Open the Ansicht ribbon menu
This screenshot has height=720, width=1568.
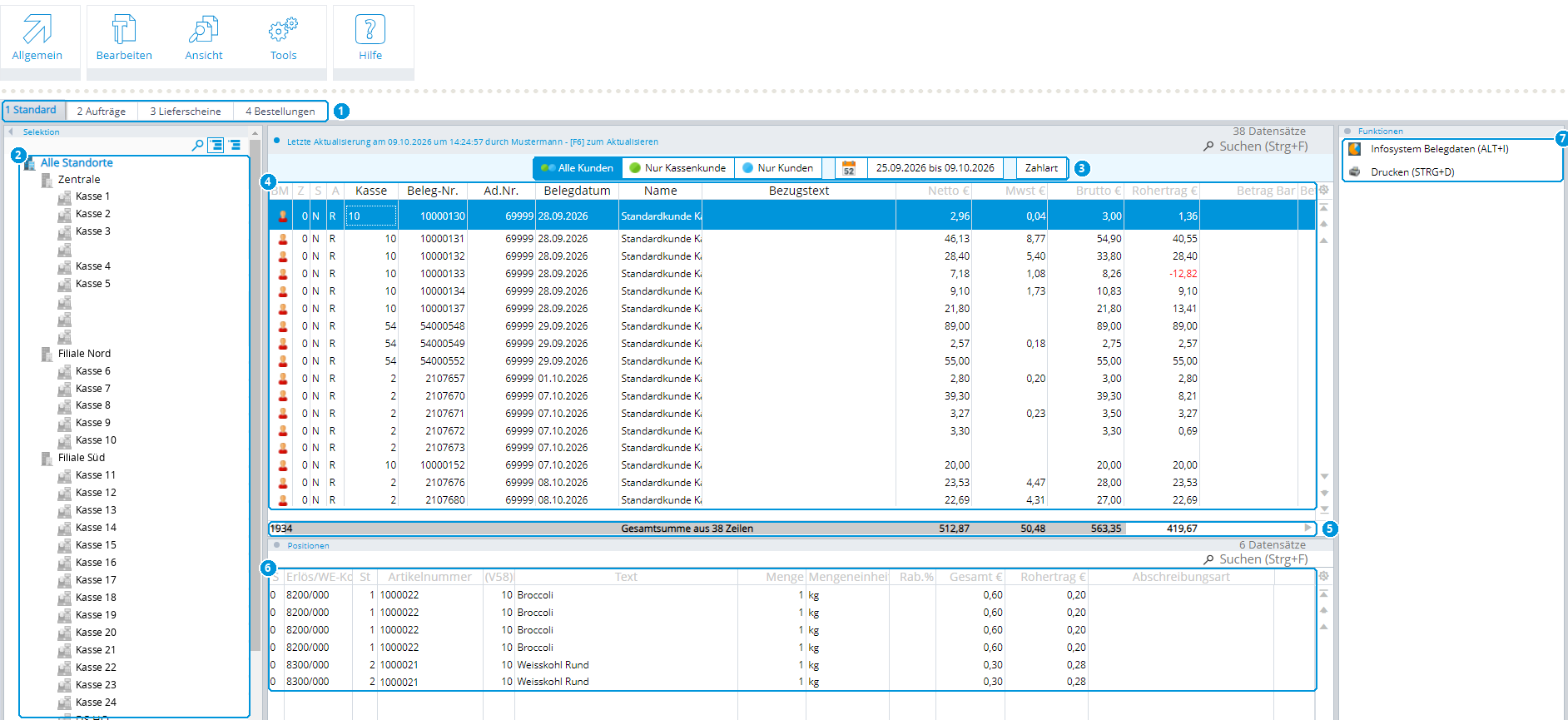coord(204,38)
